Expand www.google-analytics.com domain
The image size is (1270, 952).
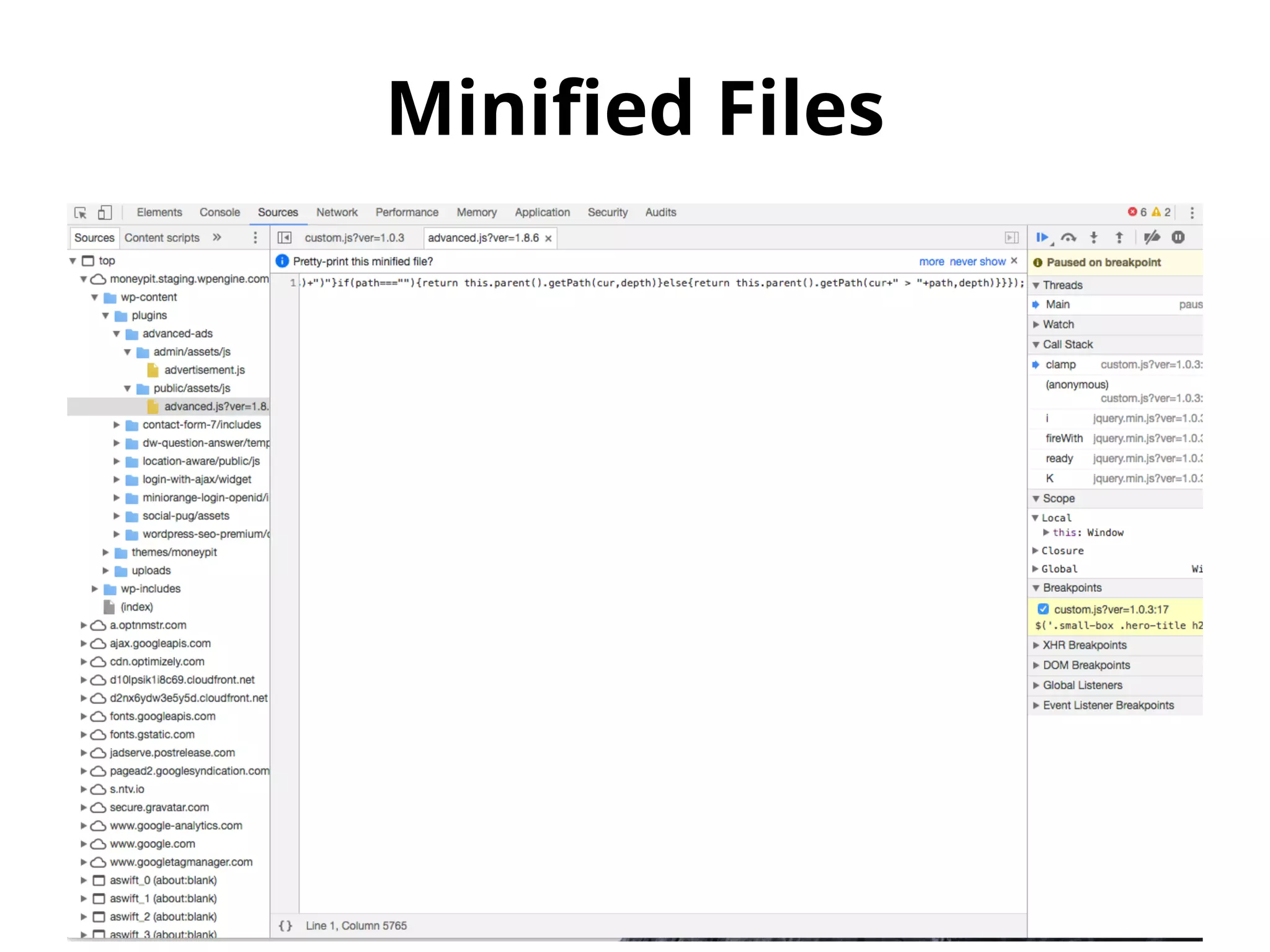(84, 826)
